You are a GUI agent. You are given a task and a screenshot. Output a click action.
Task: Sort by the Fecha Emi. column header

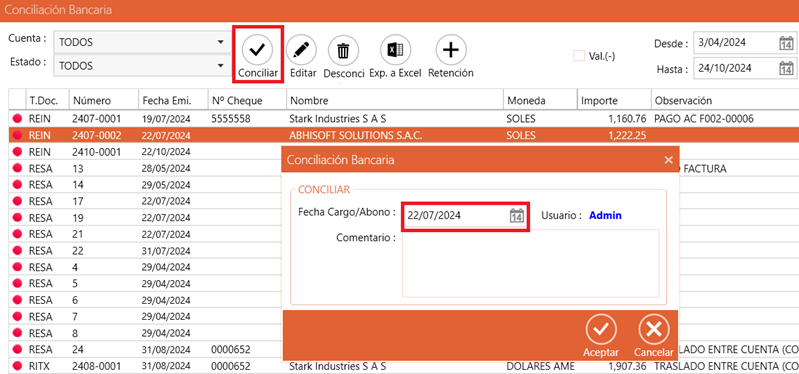tap(174, 100)
